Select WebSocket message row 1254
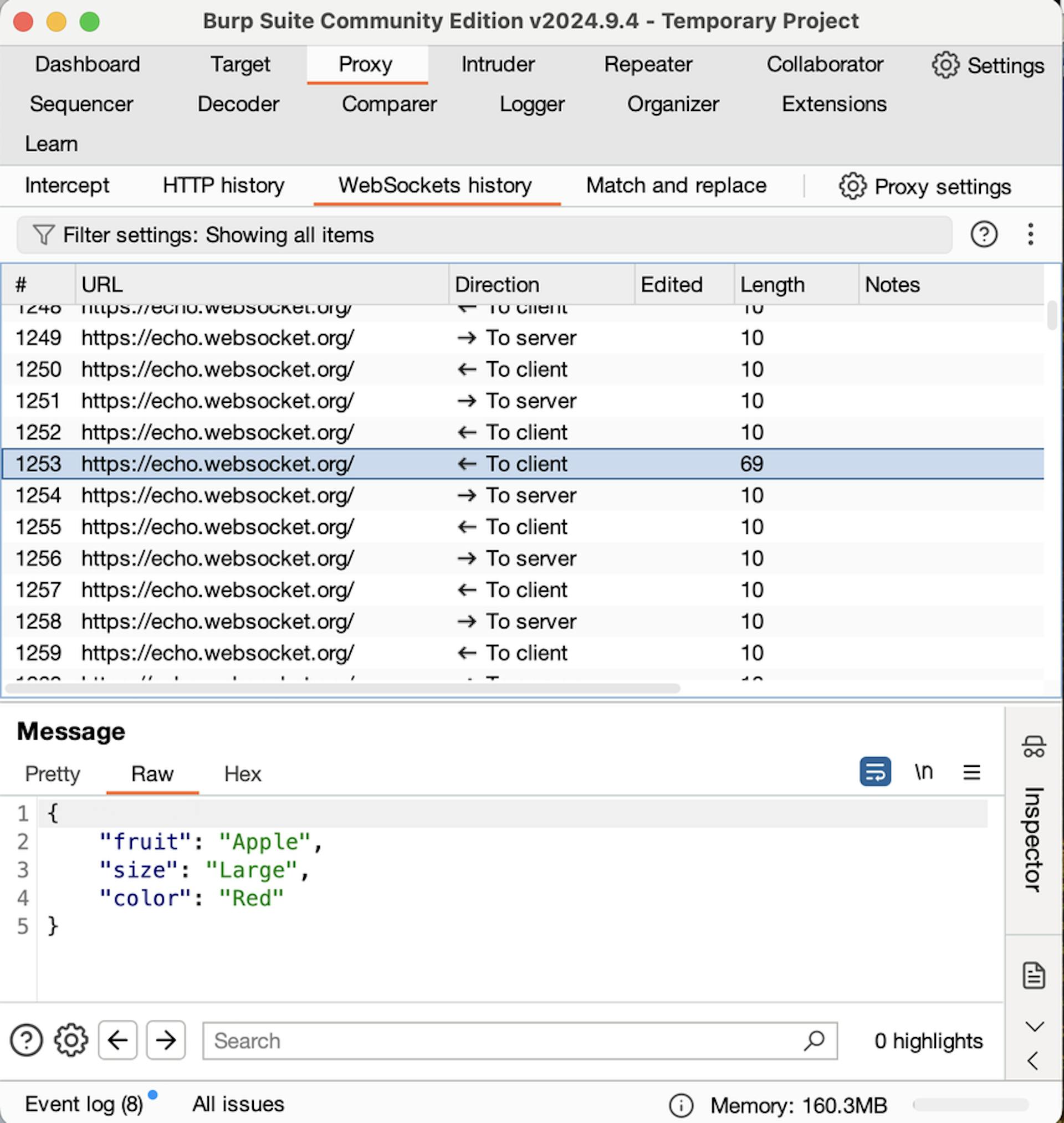The width and height of the screenshot is (1064, 1123). (523, 495)
